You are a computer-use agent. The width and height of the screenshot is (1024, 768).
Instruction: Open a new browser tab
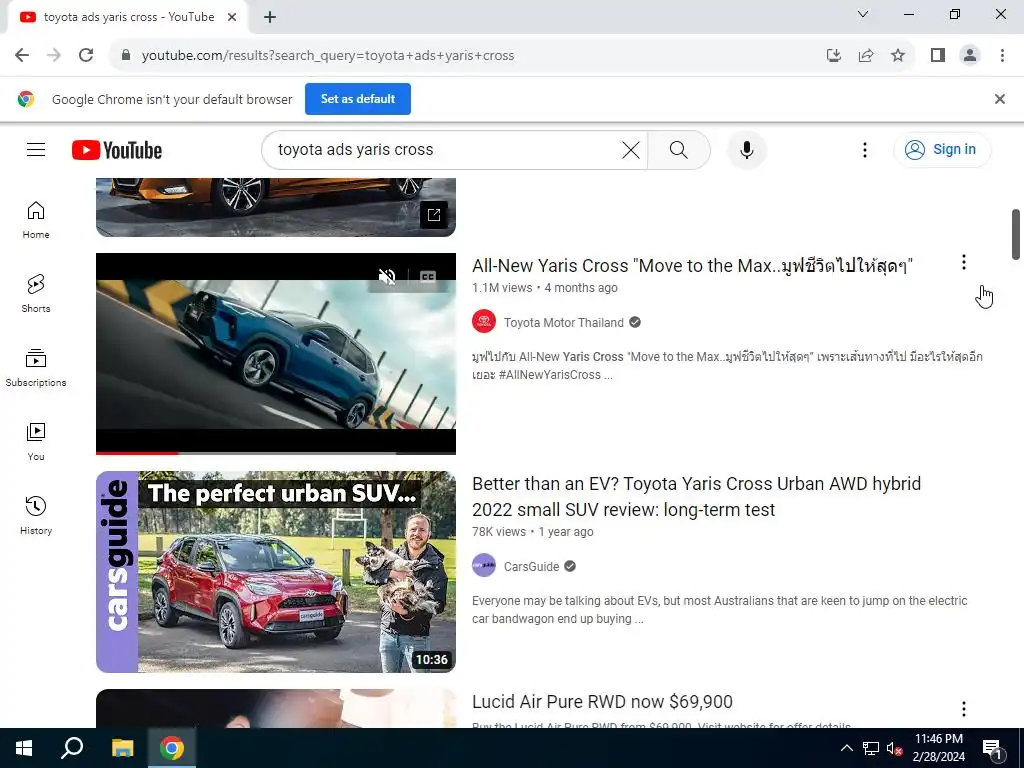click(x=270, y=18)
